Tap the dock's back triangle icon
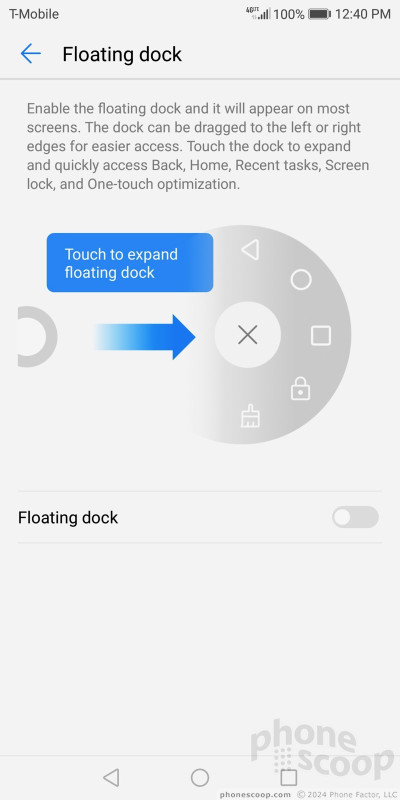 250,250
